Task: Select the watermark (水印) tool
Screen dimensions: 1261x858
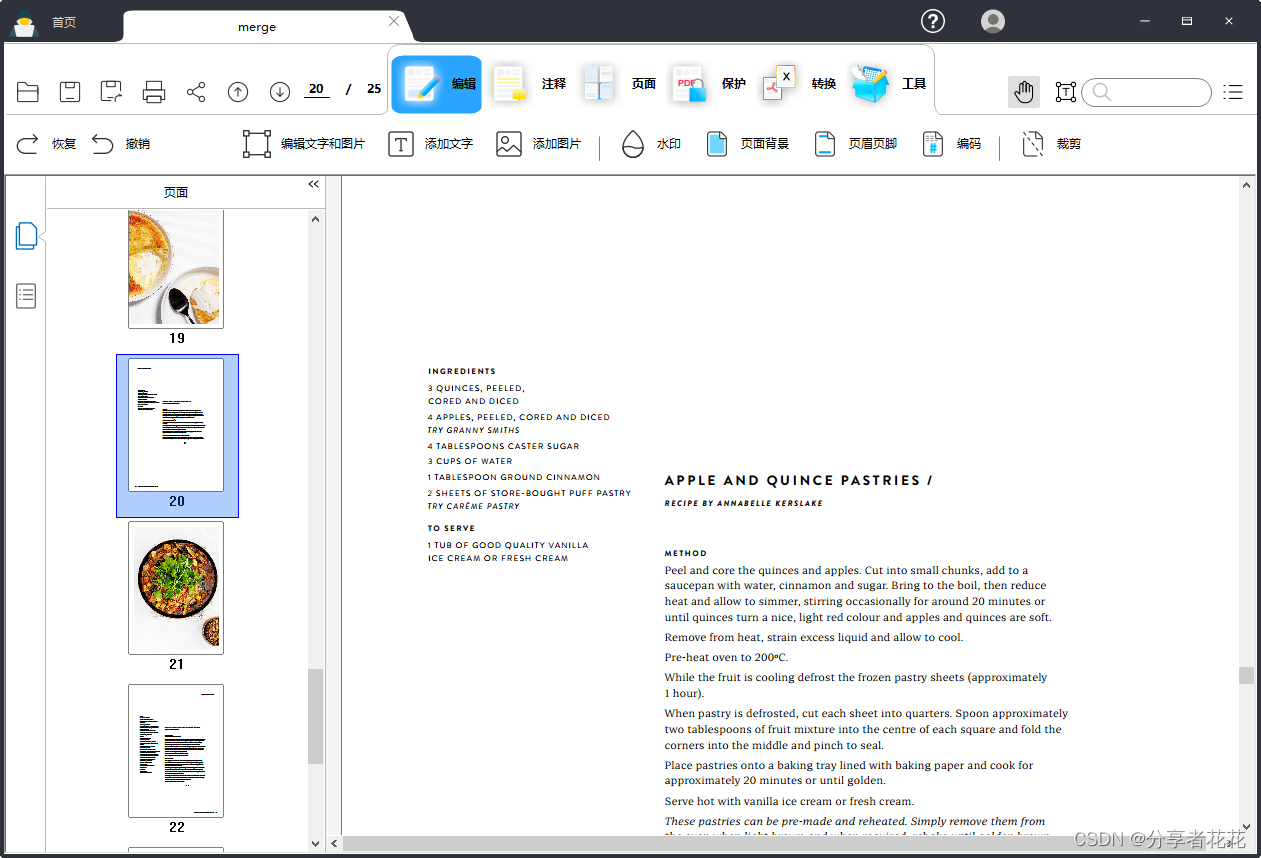Action: (x=651, y=144)
